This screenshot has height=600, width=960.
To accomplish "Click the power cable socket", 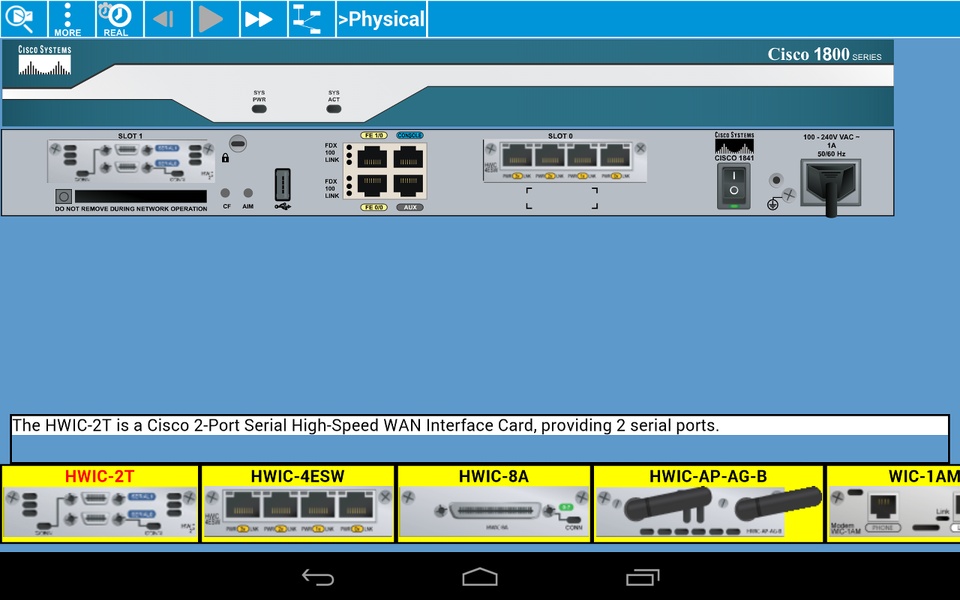I will [x=830, y=183].
